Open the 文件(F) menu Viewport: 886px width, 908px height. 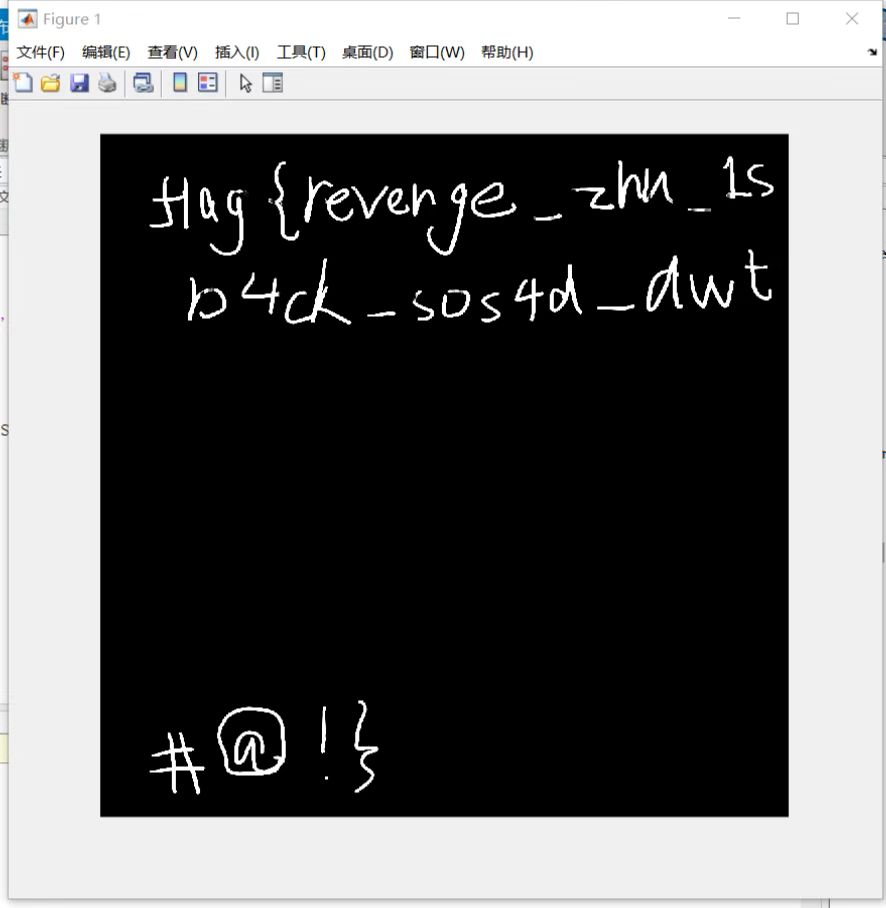pyautogui.click(x=41, y=53)
